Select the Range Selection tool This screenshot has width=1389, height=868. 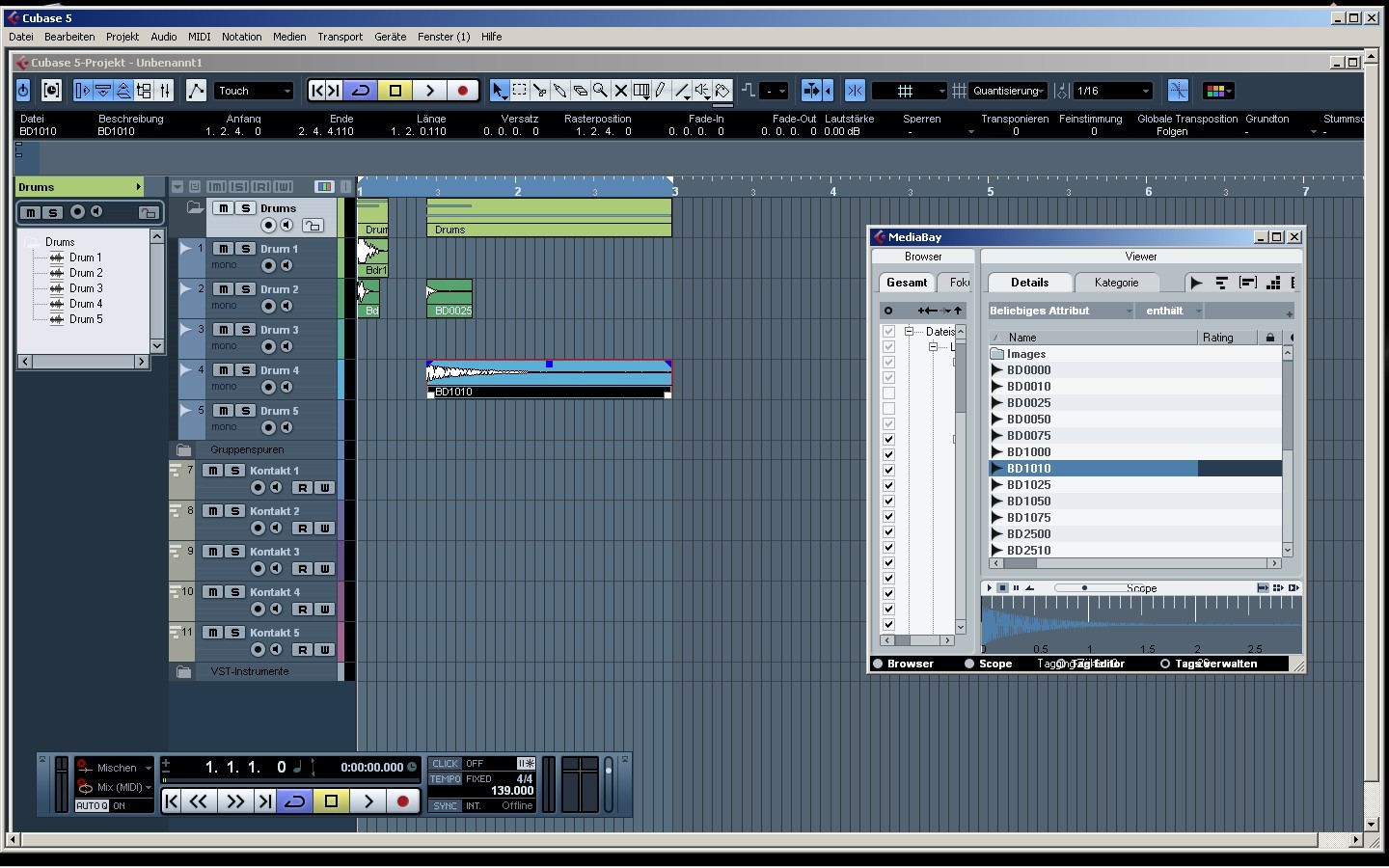pyautogui.click(x=519, y=91)
